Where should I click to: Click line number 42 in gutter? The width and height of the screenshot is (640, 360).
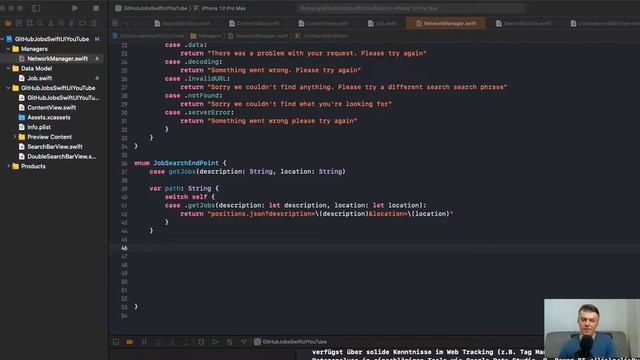click(x=124, y=214)
